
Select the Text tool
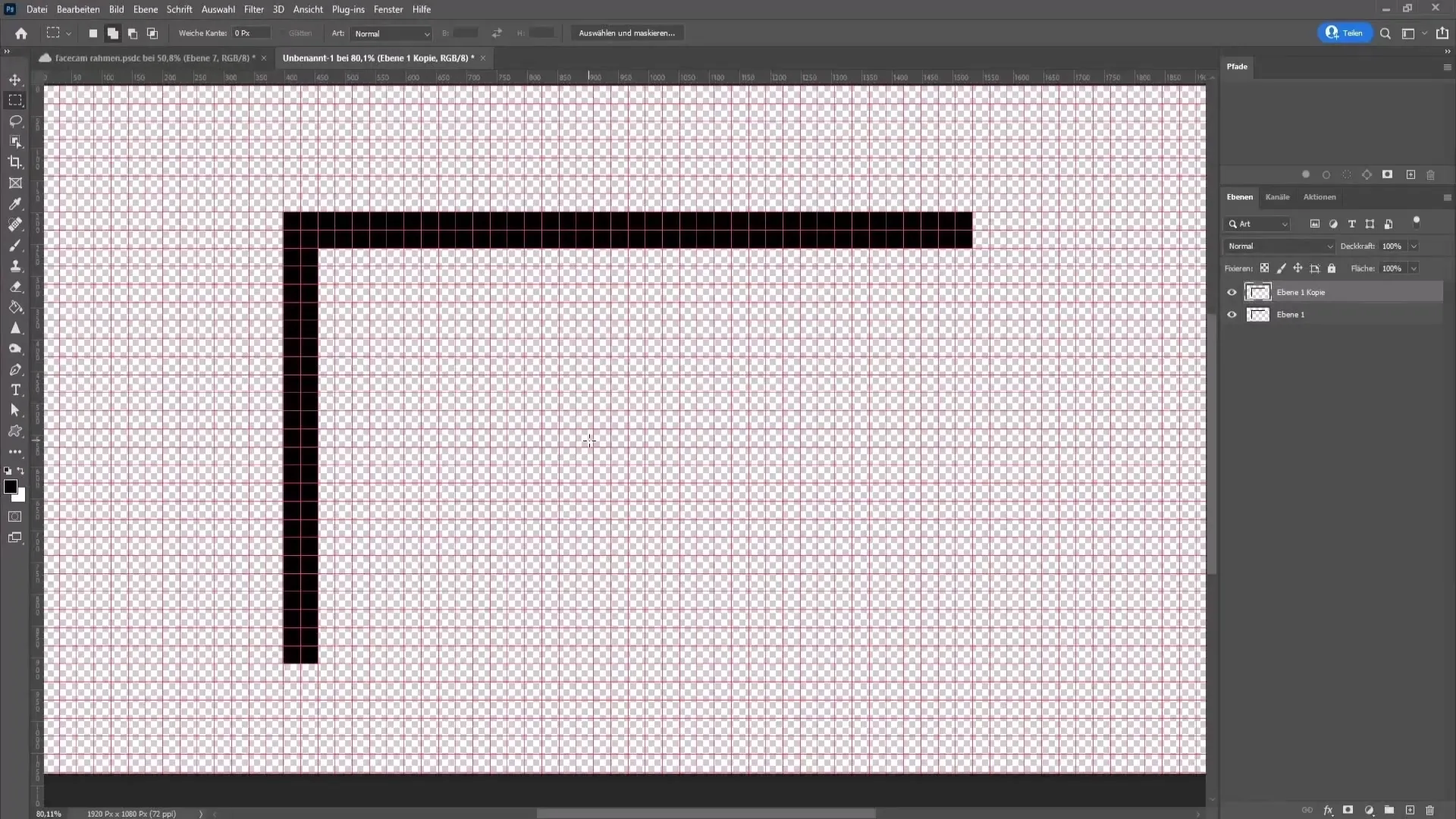pyautogui.click(x=15, y=390)
